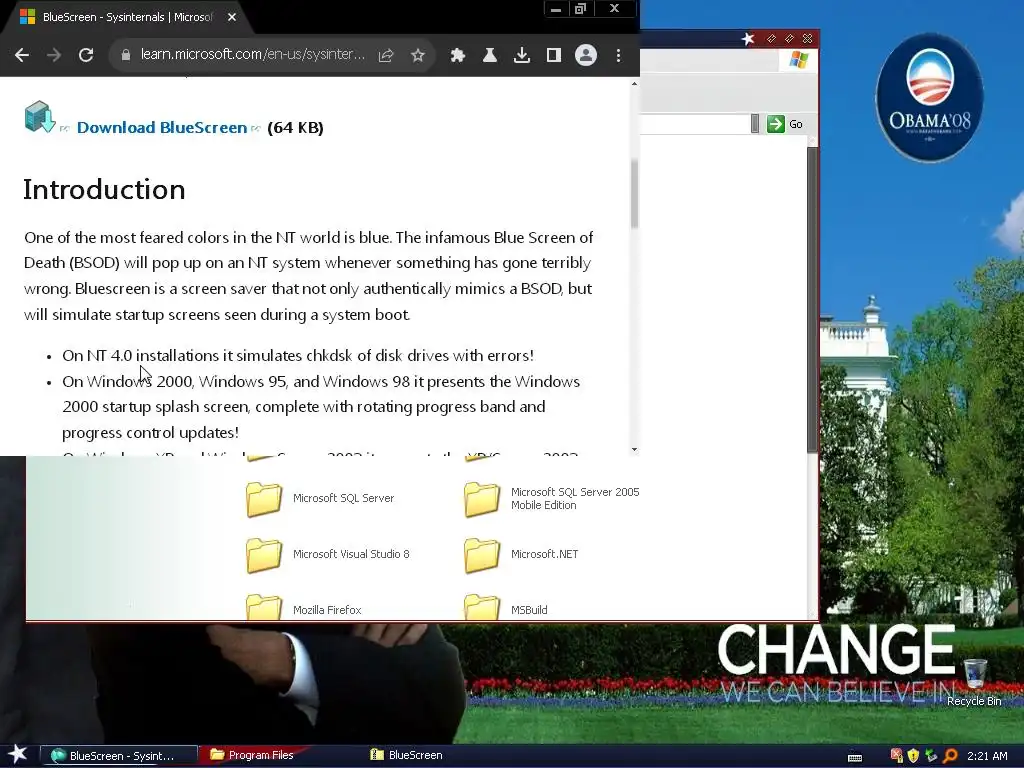Click the address bar URL field

(x=253, y=55)
